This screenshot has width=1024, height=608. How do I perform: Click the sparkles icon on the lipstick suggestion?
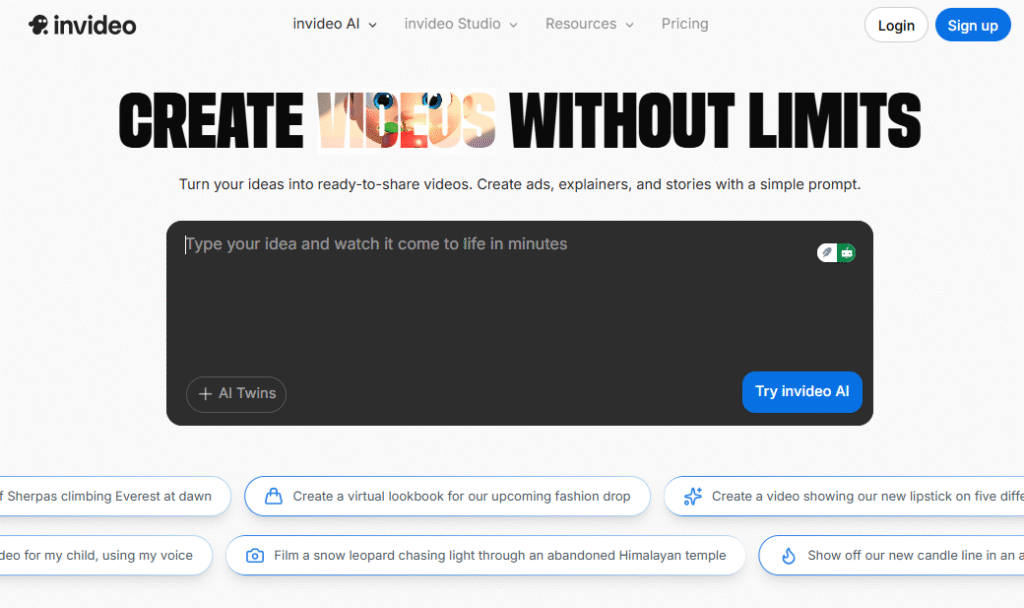[x=692, y=496]
